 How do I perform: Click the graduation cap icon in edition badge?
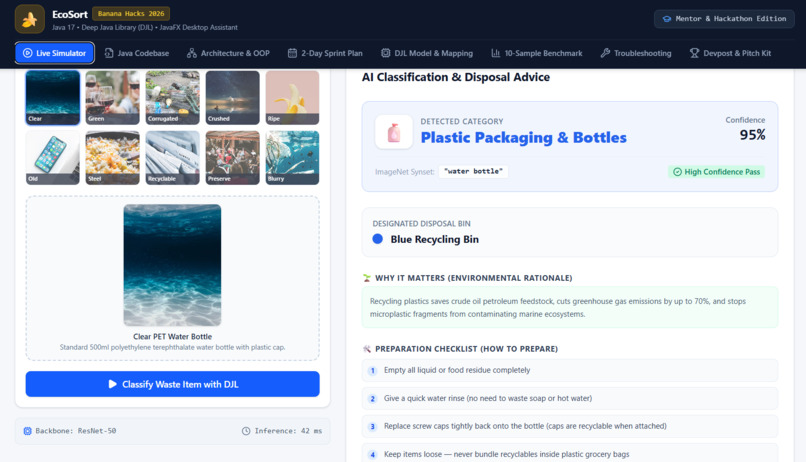tap(667, 19)
